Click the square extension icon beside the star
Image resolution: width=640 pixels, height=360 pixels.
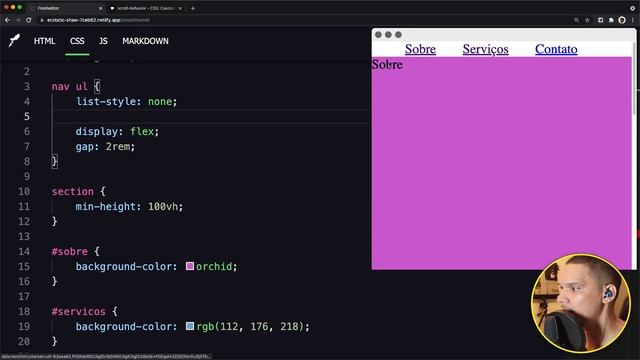point(600,20)
